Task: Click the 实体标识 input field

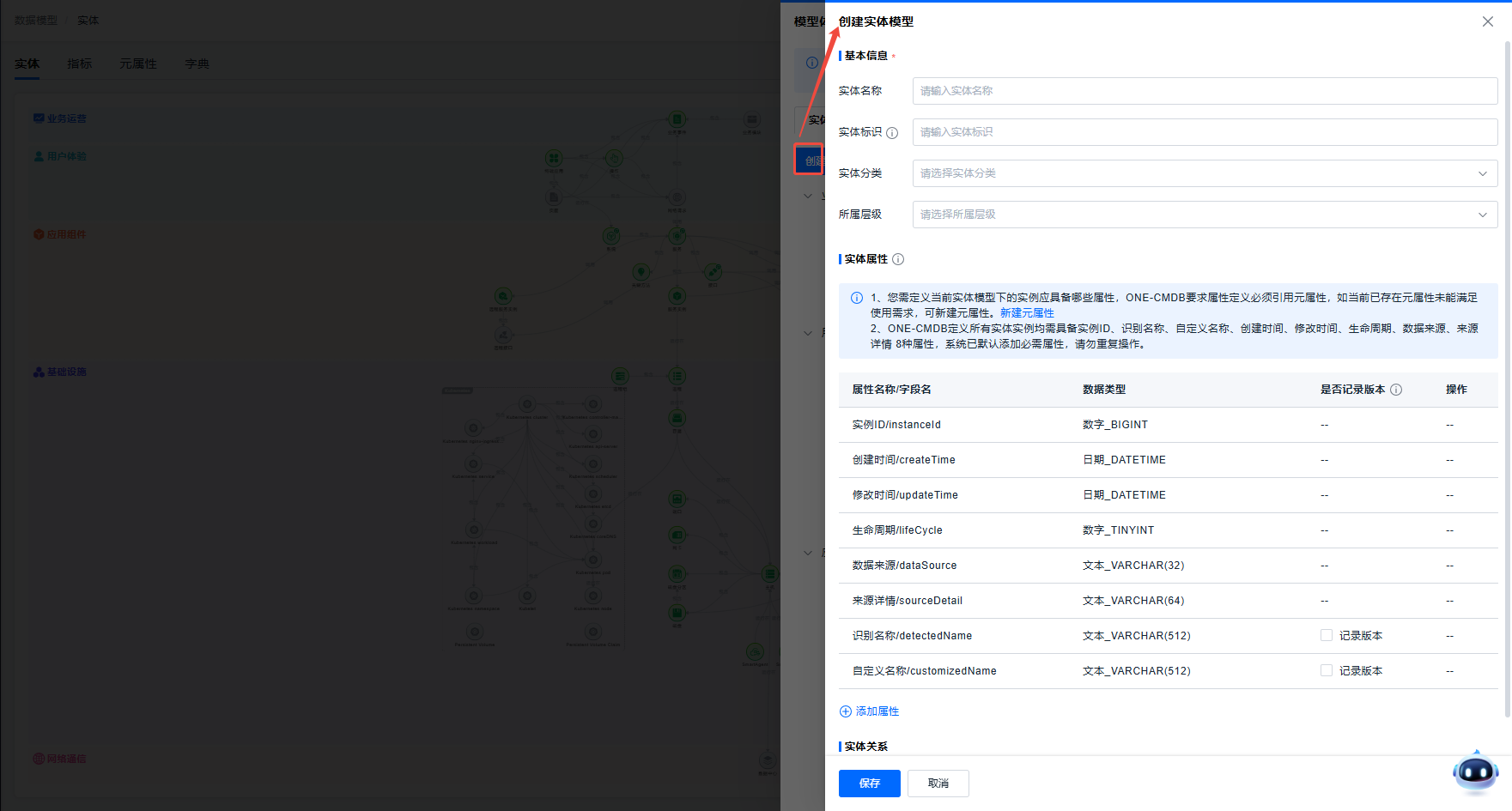Action: coord(1205,132)
